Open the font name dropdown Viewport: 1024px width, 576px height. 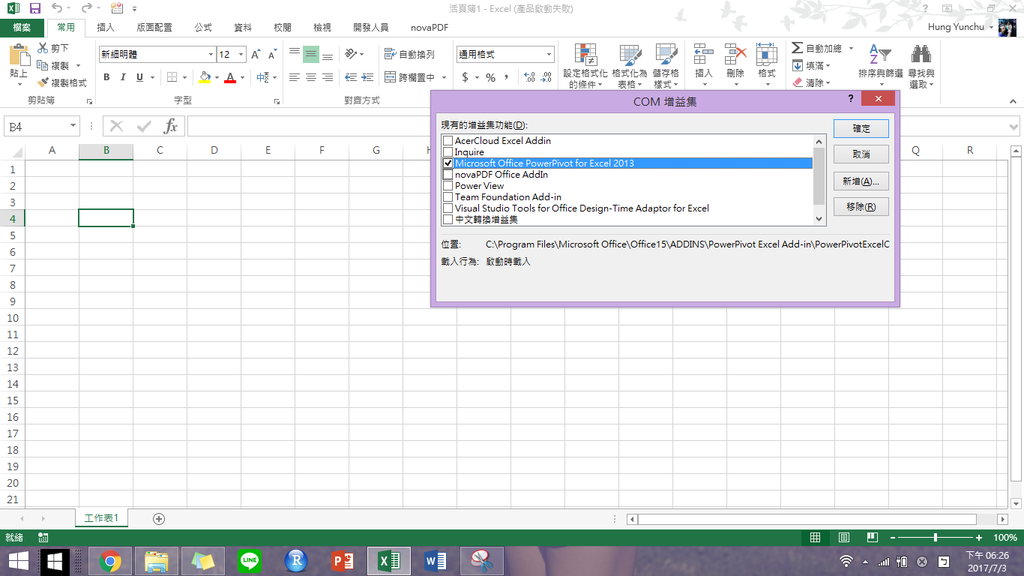coord(210,54)
